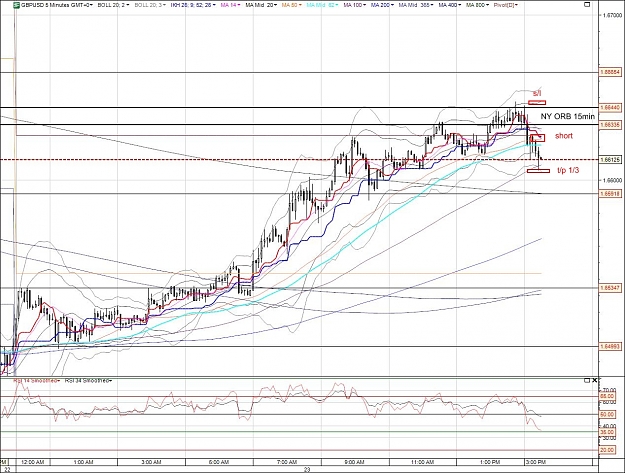
Task: Open the MA Mid 20 indicator menu
Action: 261,5
